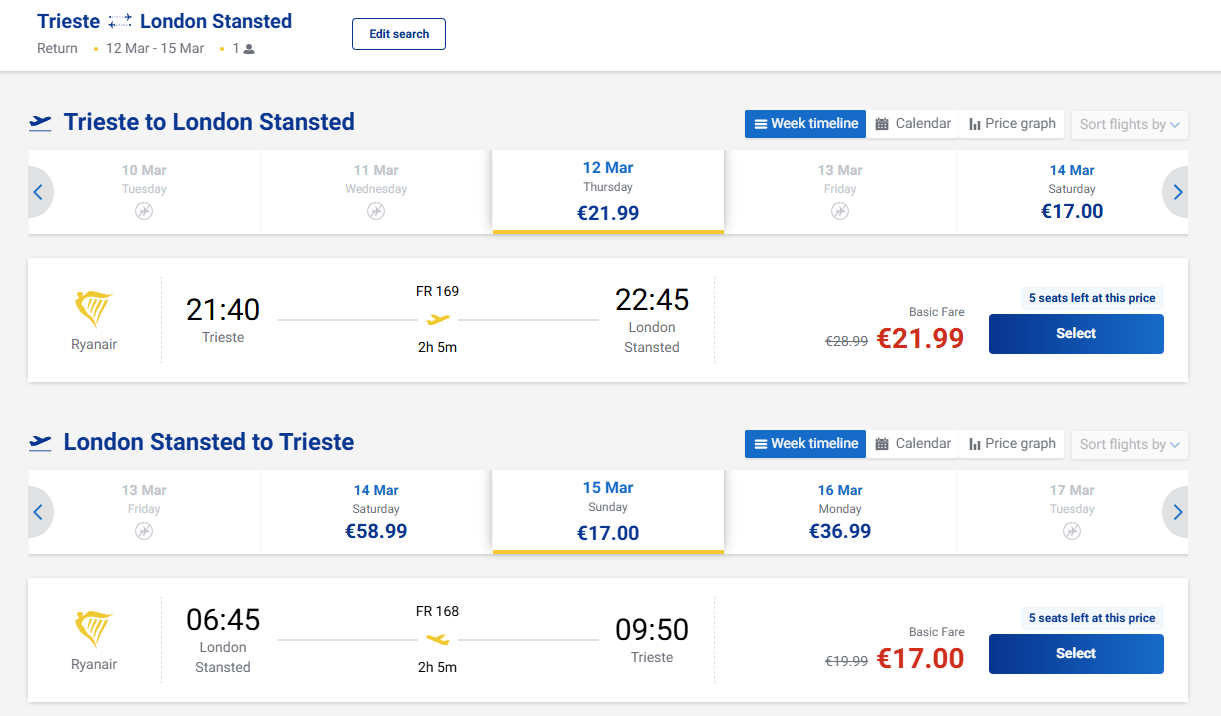Show return flights Price graph view
The height and width of the screenshot is (716, 1221).
(1012, 444)
